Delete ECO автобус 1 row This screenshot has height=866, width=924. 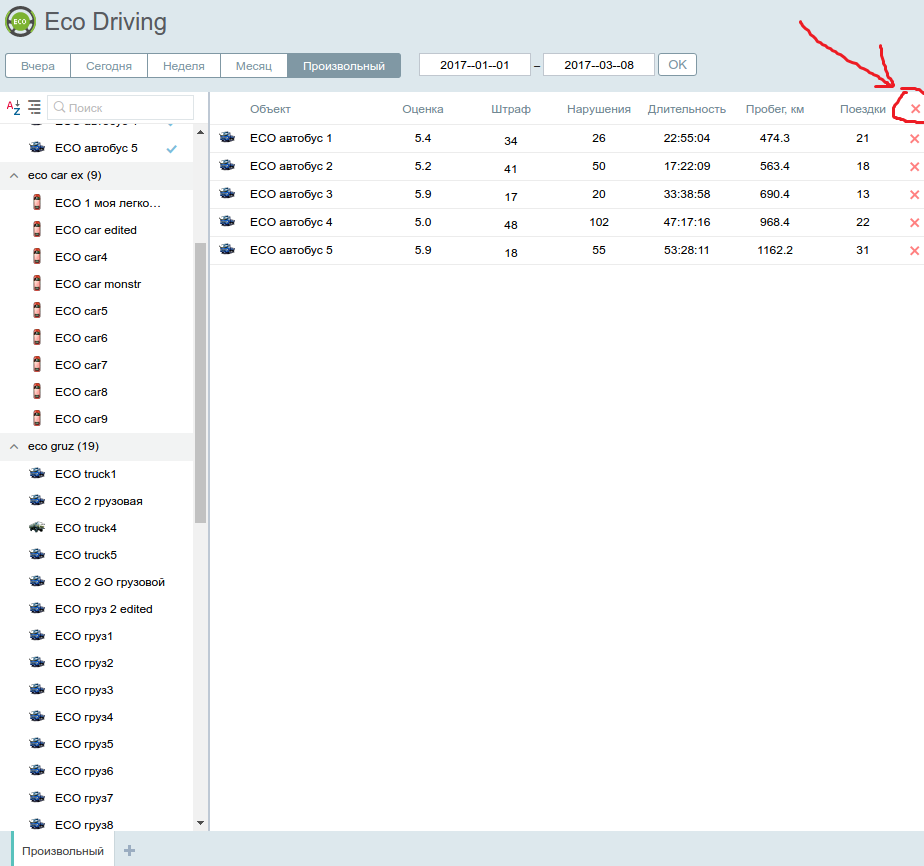[x=914, y=139]
